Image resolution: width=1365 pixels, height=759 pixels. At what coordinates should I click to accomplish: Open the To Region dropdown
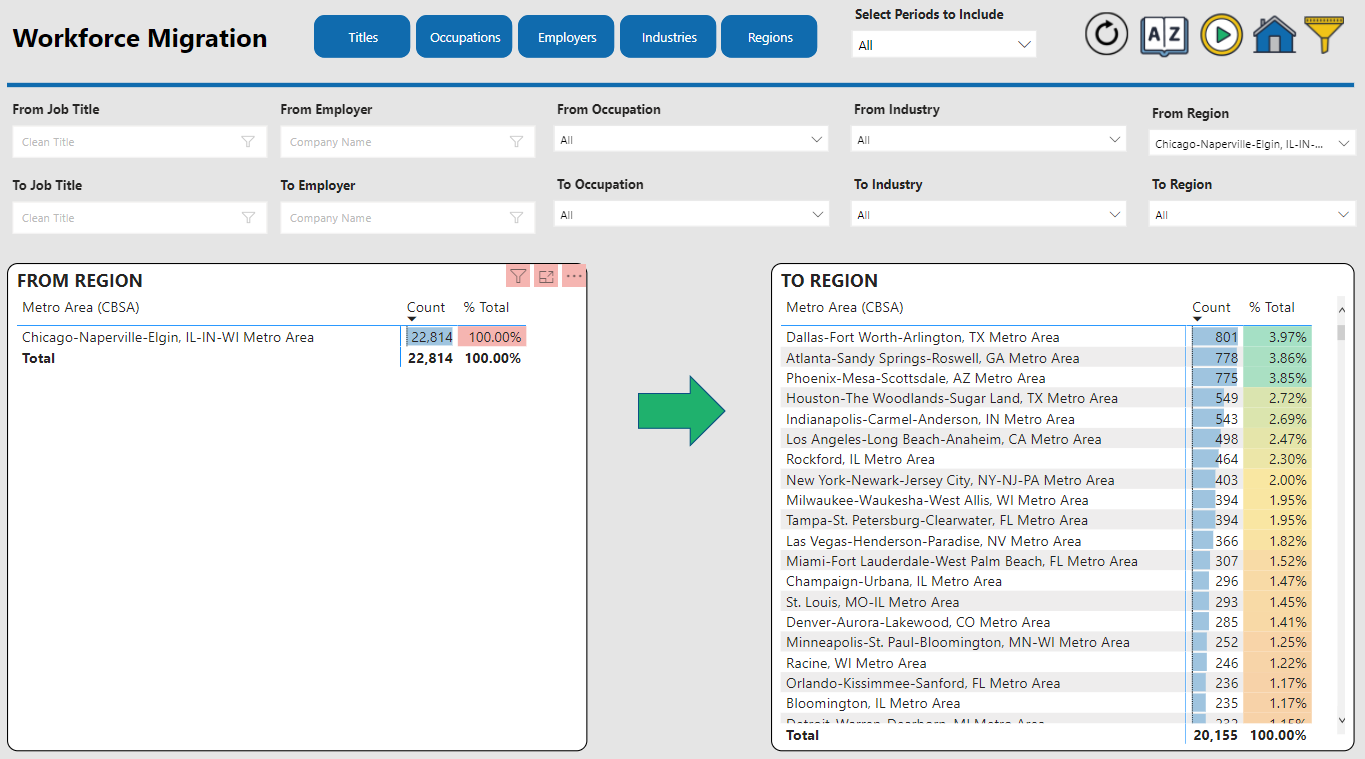(1252, 215)
